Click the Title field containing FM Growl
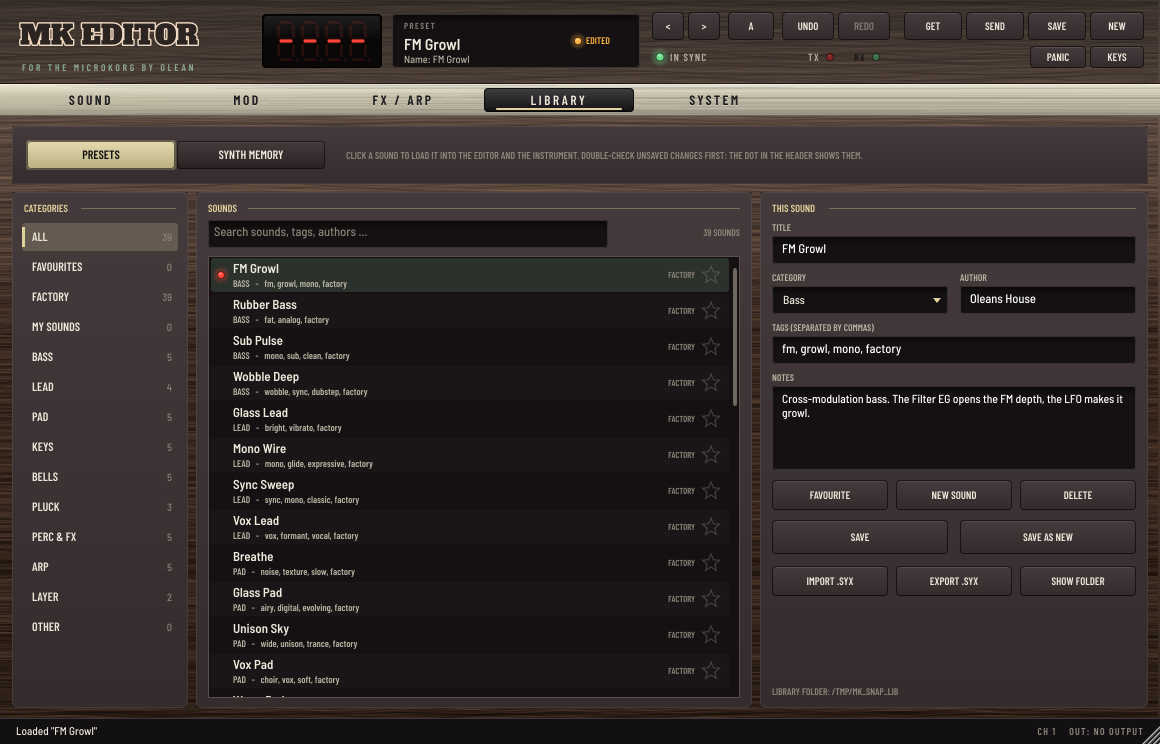Image resolution: width=1160 pixels, height=744 pixels. (954, 249)
